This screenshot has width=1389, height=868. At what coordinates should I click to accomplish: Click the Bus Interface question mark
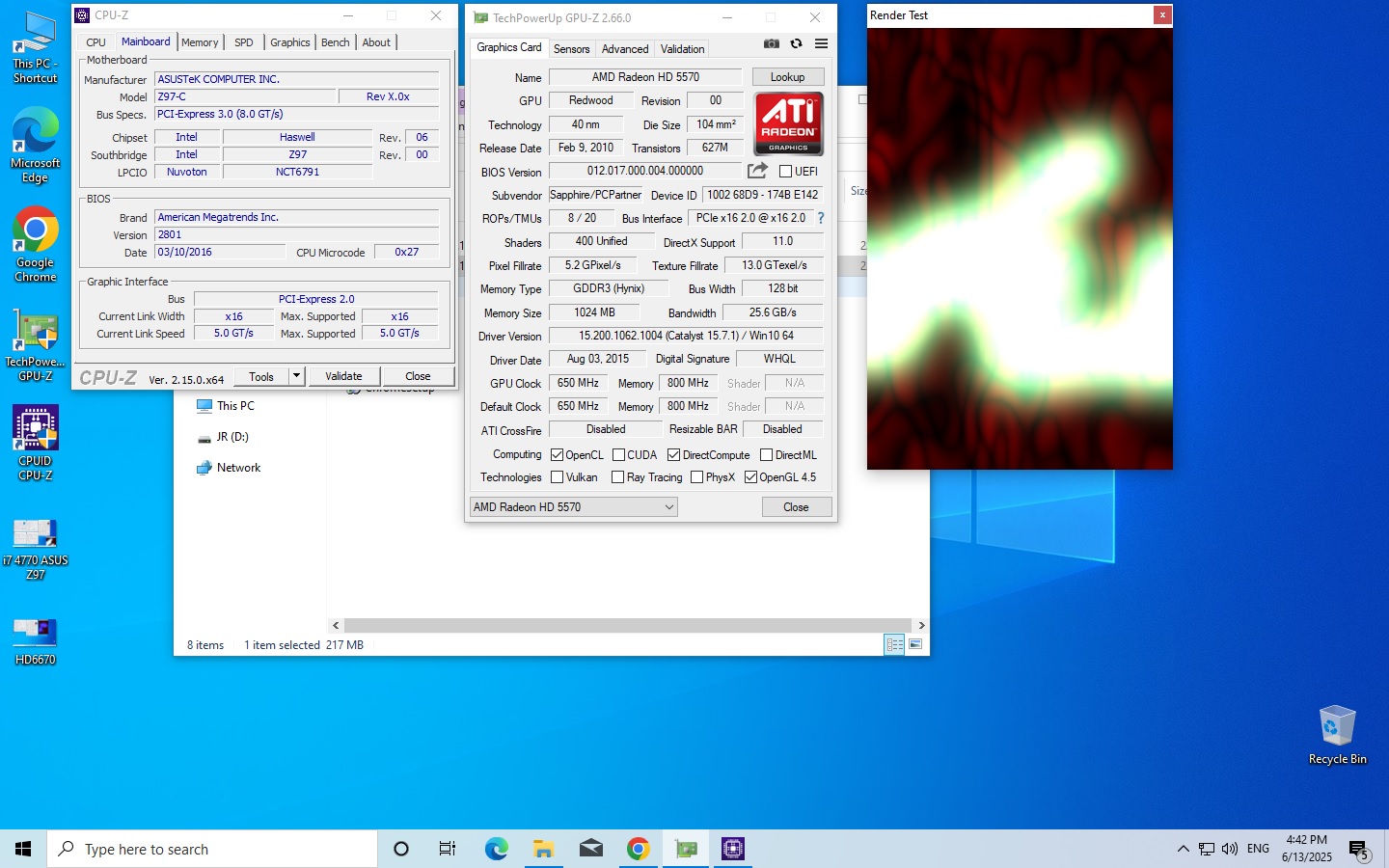(x=821, y=218)
